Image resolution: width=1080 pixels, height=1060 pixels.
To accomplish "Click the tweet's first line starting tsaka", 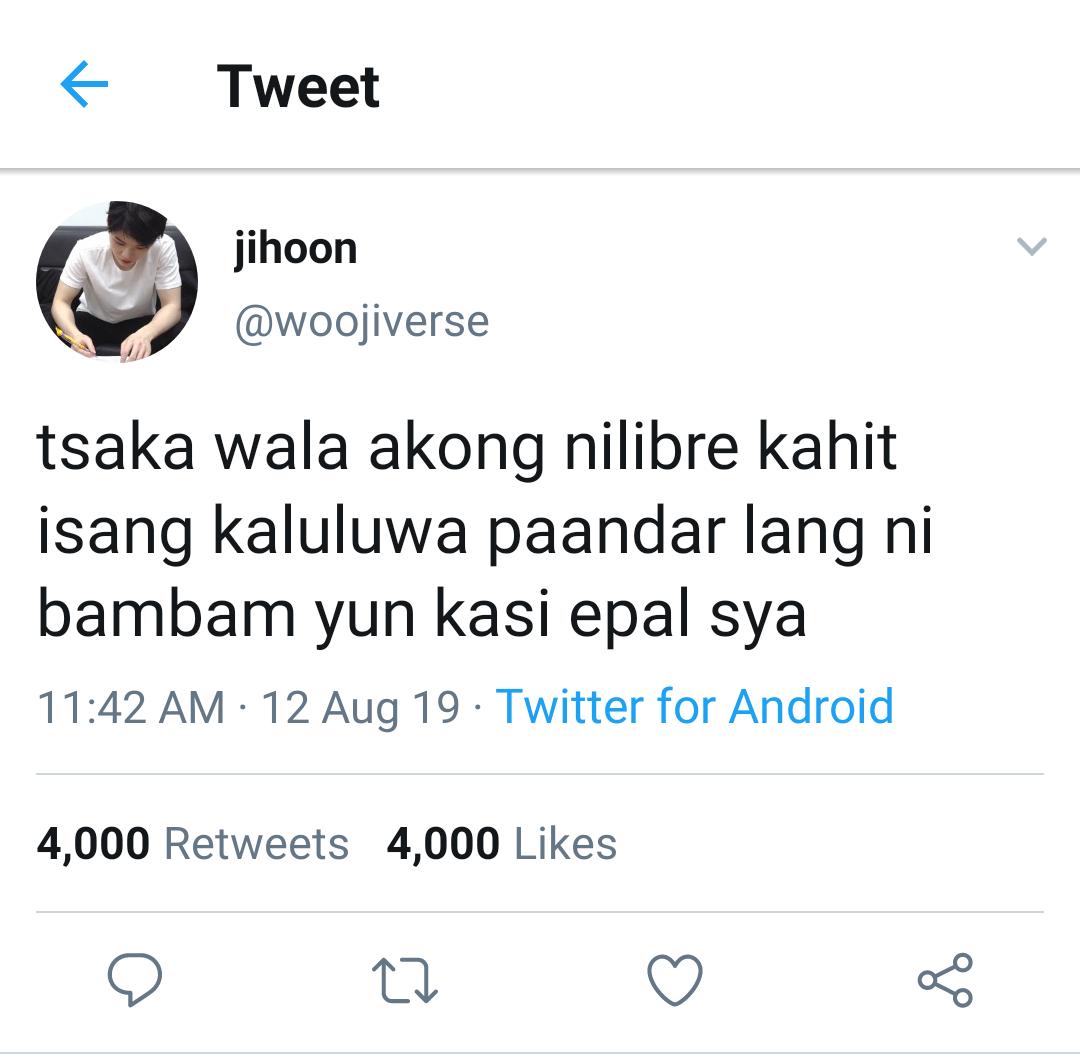I will point(466,448).
